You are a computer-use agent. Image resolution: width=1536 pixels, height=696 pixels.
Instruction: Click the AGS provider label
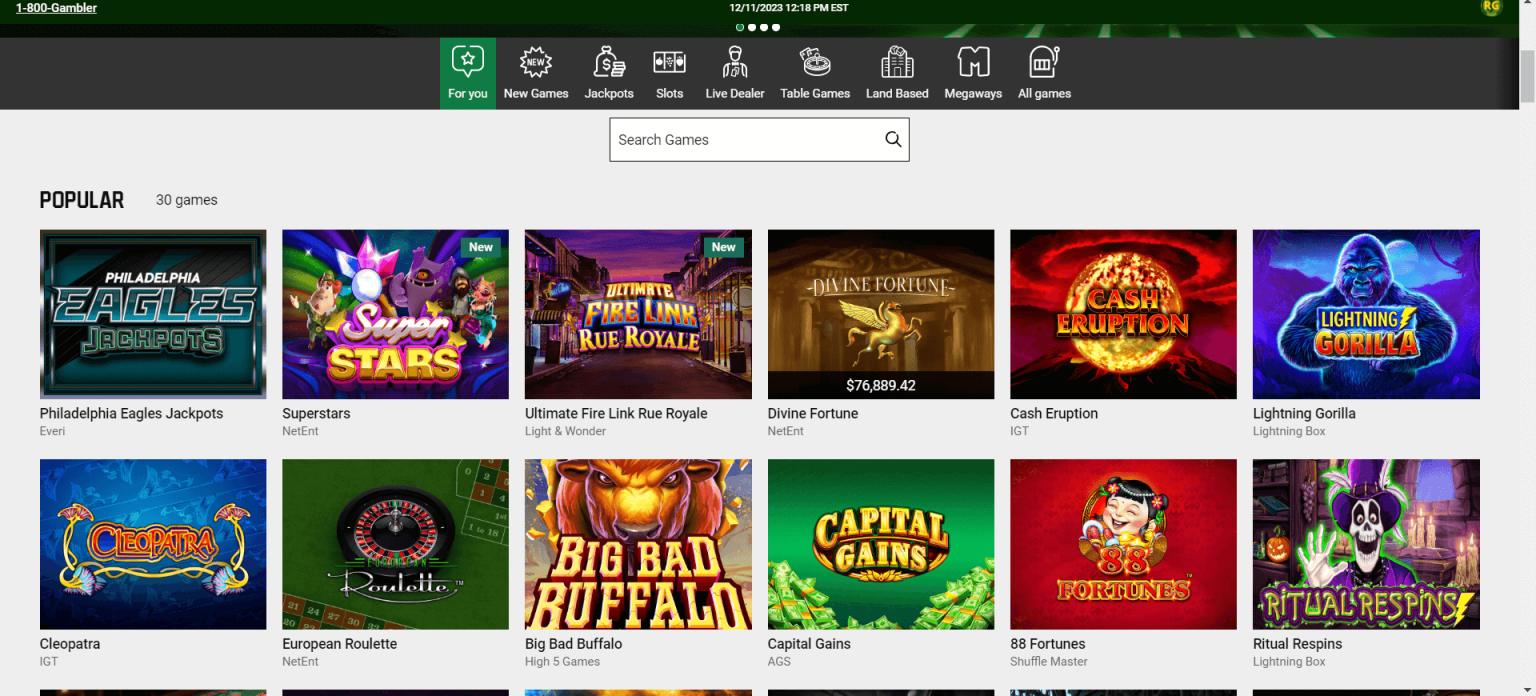tap(779, 661)
